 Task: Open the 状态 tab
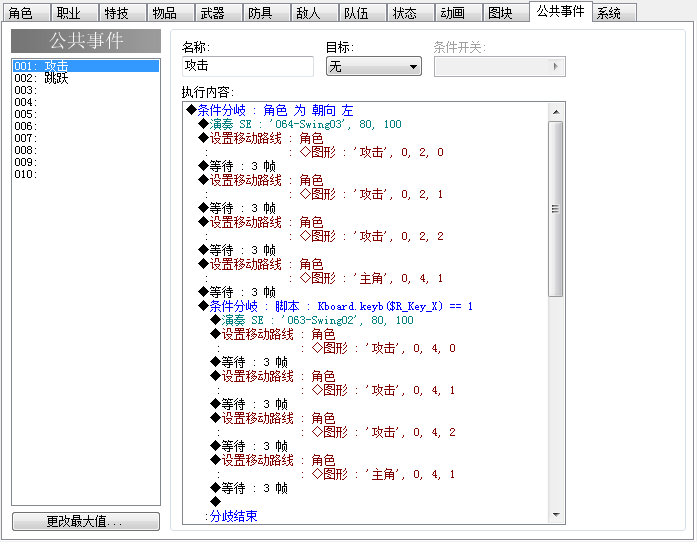pyautogui.click(x=410, y=13)
